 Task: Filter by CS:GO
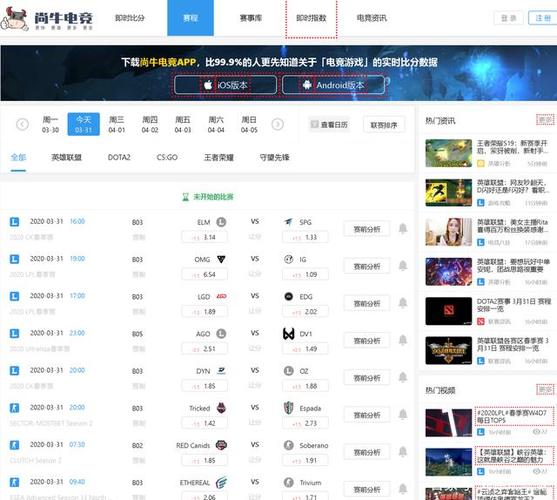(x=167, y=157)
